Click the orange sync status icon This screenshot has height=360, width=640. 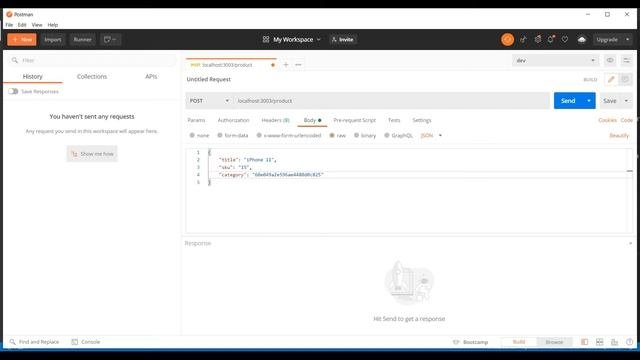coord(507,40)
